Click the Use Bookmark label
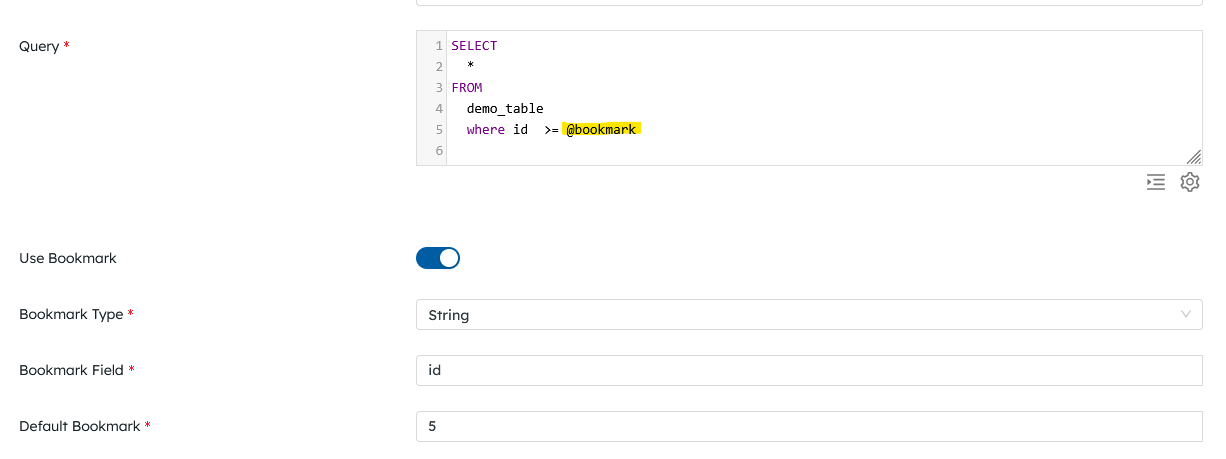1226x459 pixels. point(68,258)
